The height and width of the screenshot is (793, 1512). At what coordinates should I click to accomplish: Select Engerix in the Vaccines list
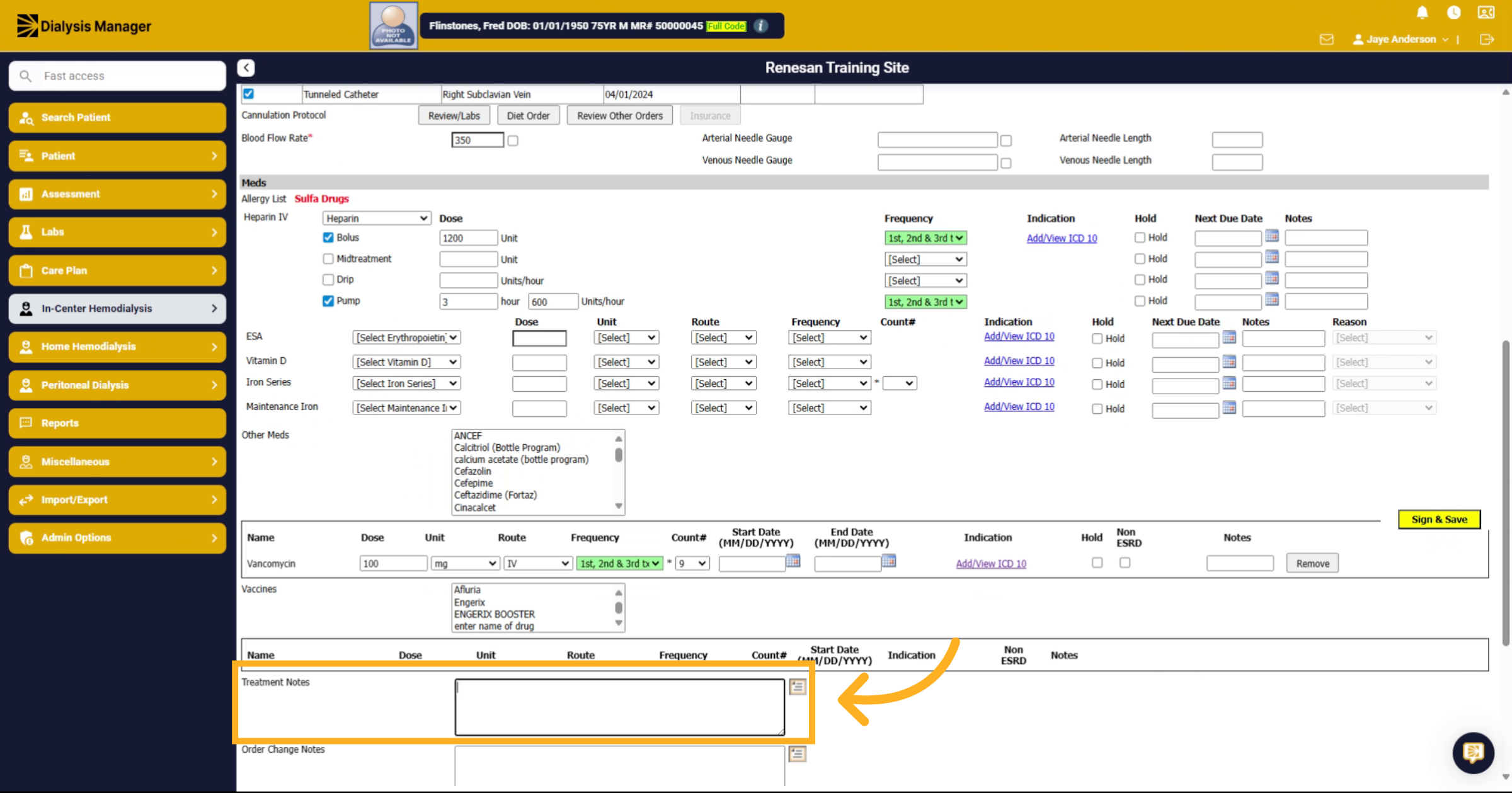click(x=469, y=602)
